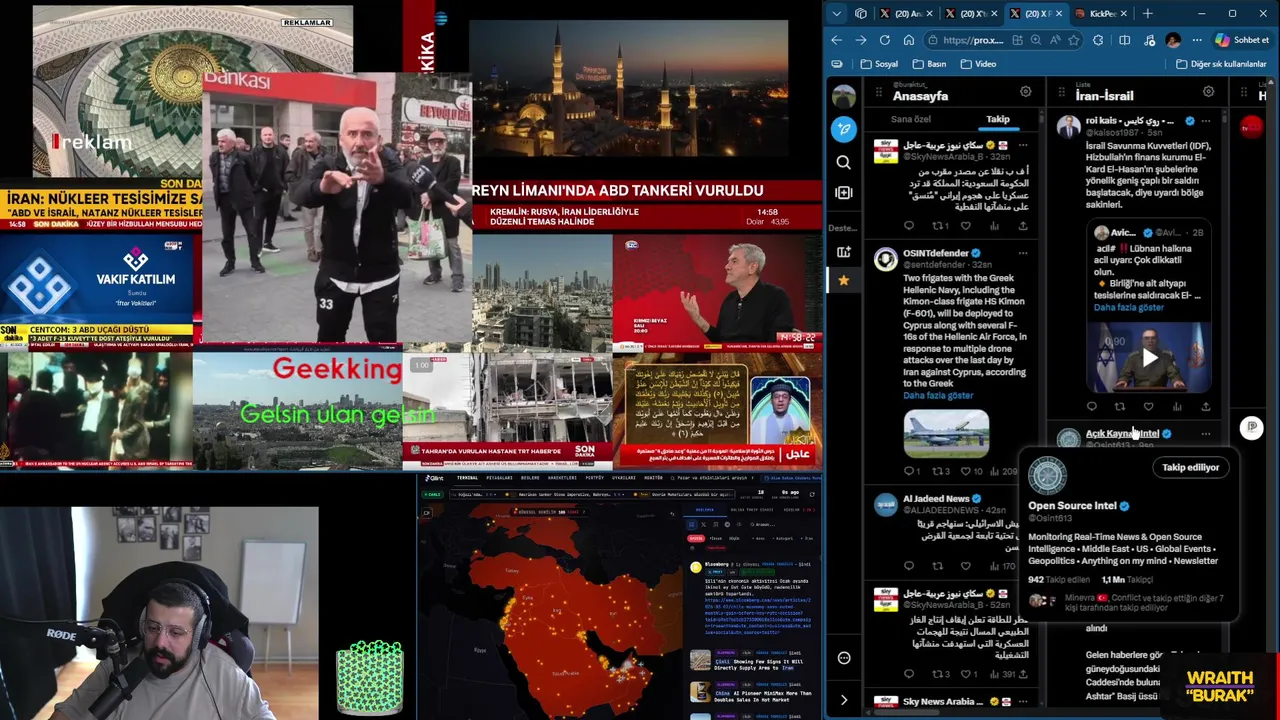Like the second Sky News Arabia post

tap(966, 674)
